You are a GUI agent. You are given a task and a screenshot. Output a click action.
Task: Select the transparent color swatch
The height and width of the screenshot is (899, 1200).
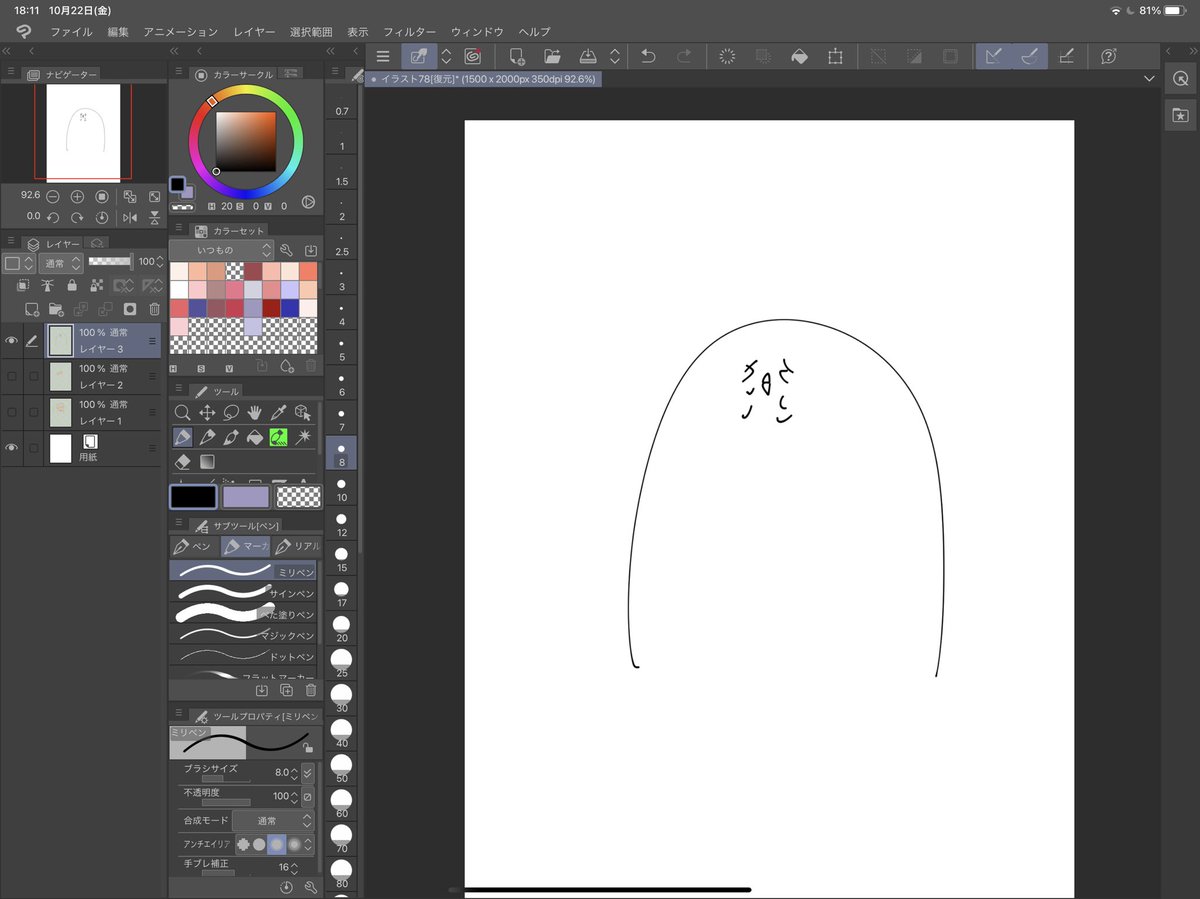coord(298,497)
